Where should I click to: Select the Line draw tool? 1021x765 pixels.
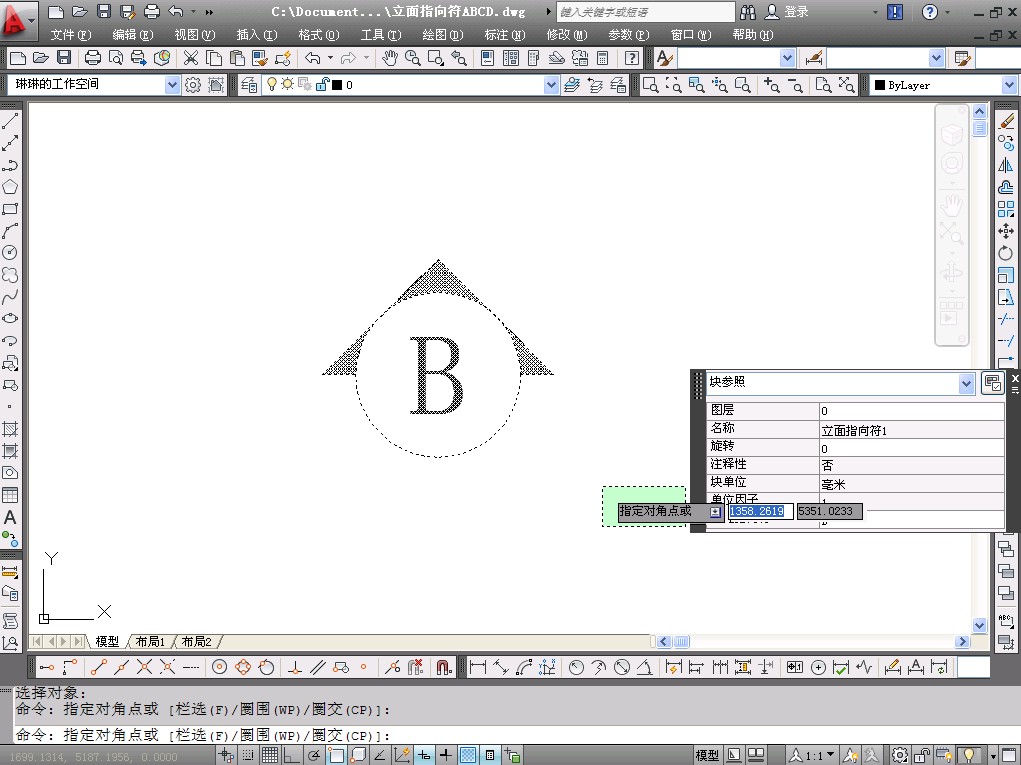point(10,121)
